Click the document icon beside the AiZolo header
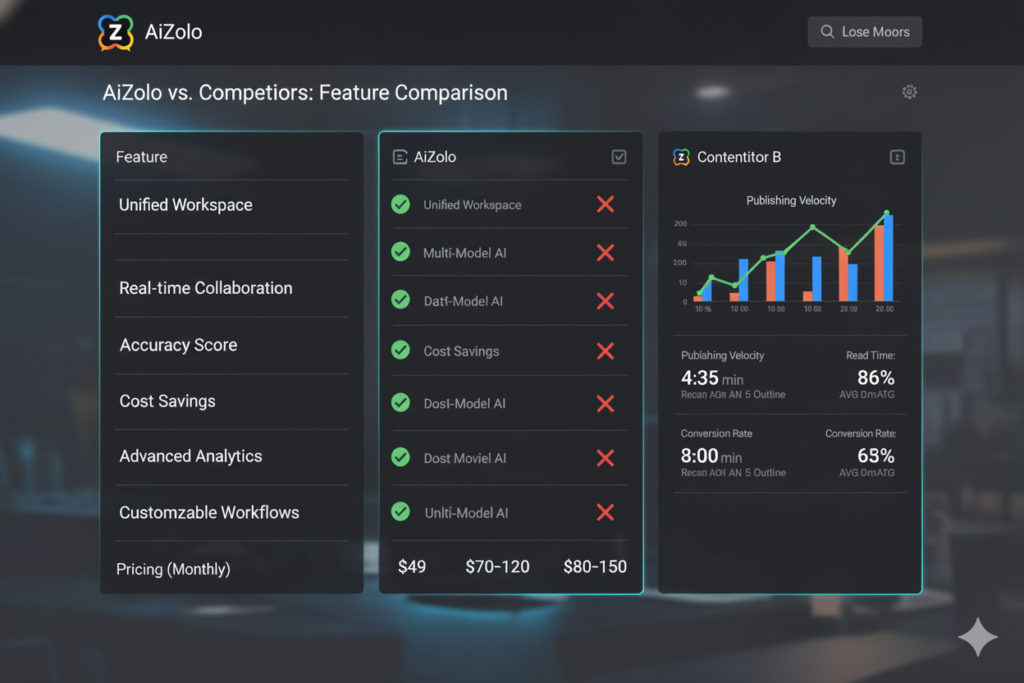Image resolution: width=1024 pixels, height=683 pixels. point(400,156)
